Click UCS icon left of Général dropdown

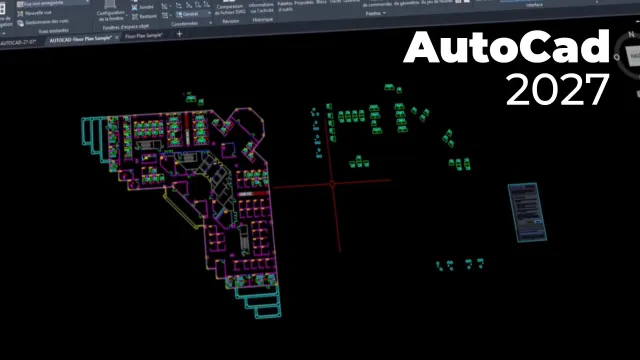165,16
